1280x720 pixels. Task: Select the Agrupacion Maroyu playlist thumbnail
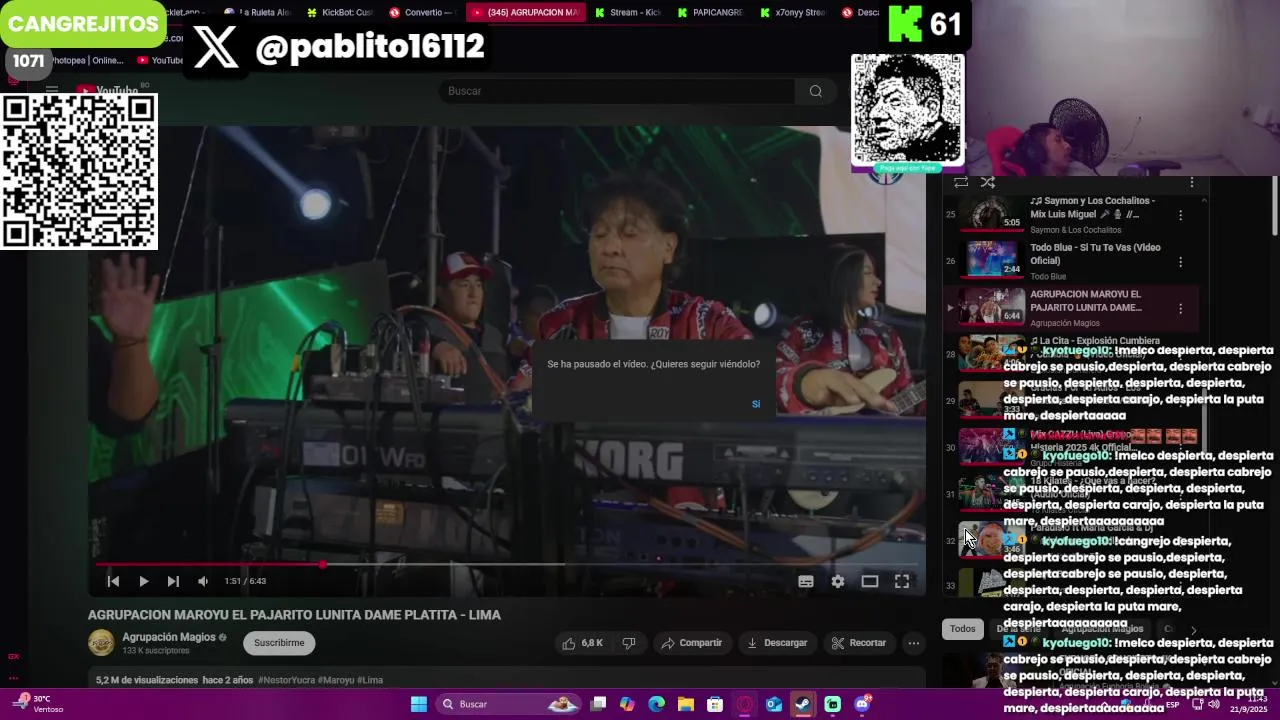[x=992, y=308]
